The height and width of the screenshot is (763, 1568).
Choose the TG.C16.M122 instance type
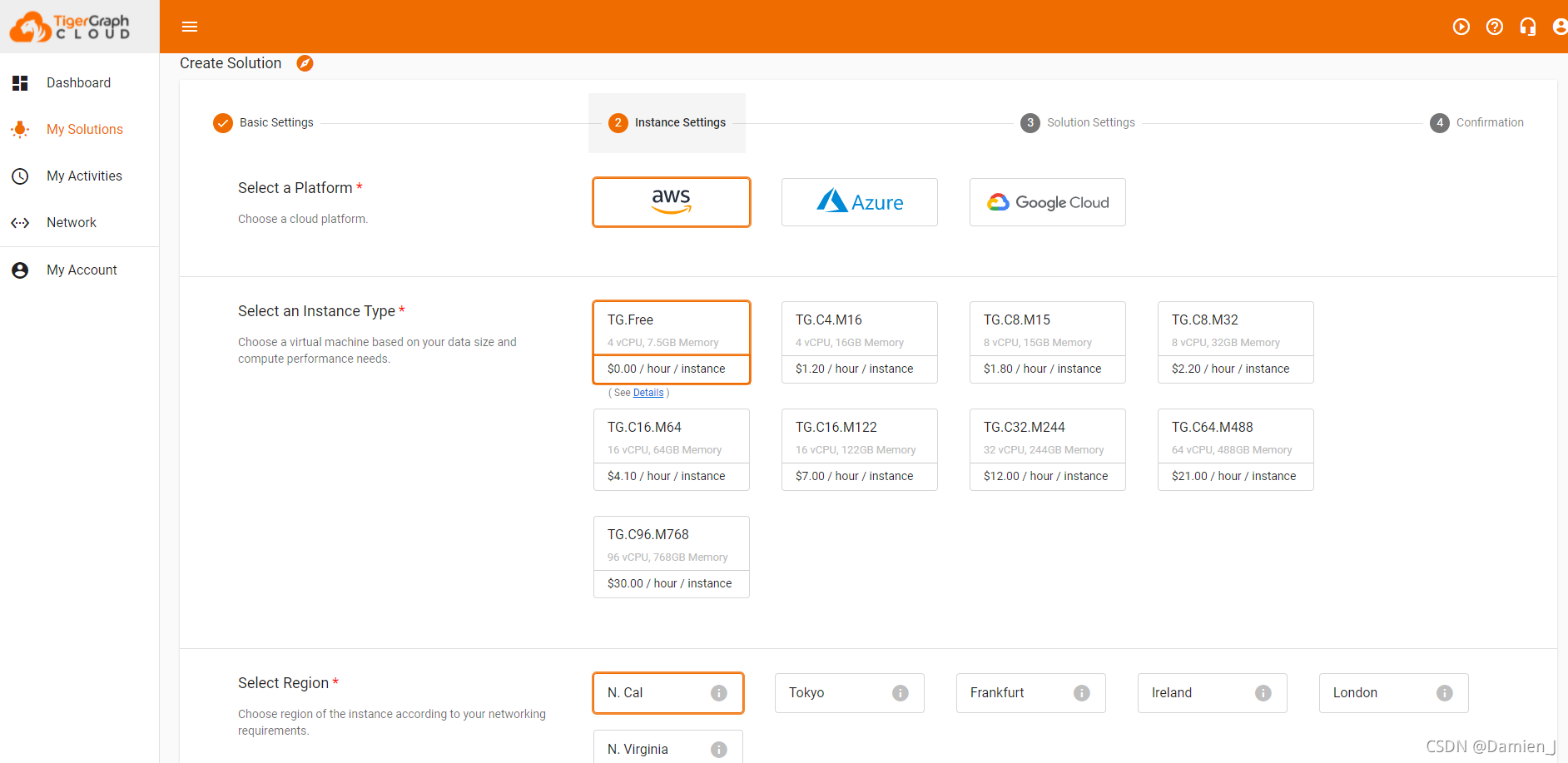(860, 450)
